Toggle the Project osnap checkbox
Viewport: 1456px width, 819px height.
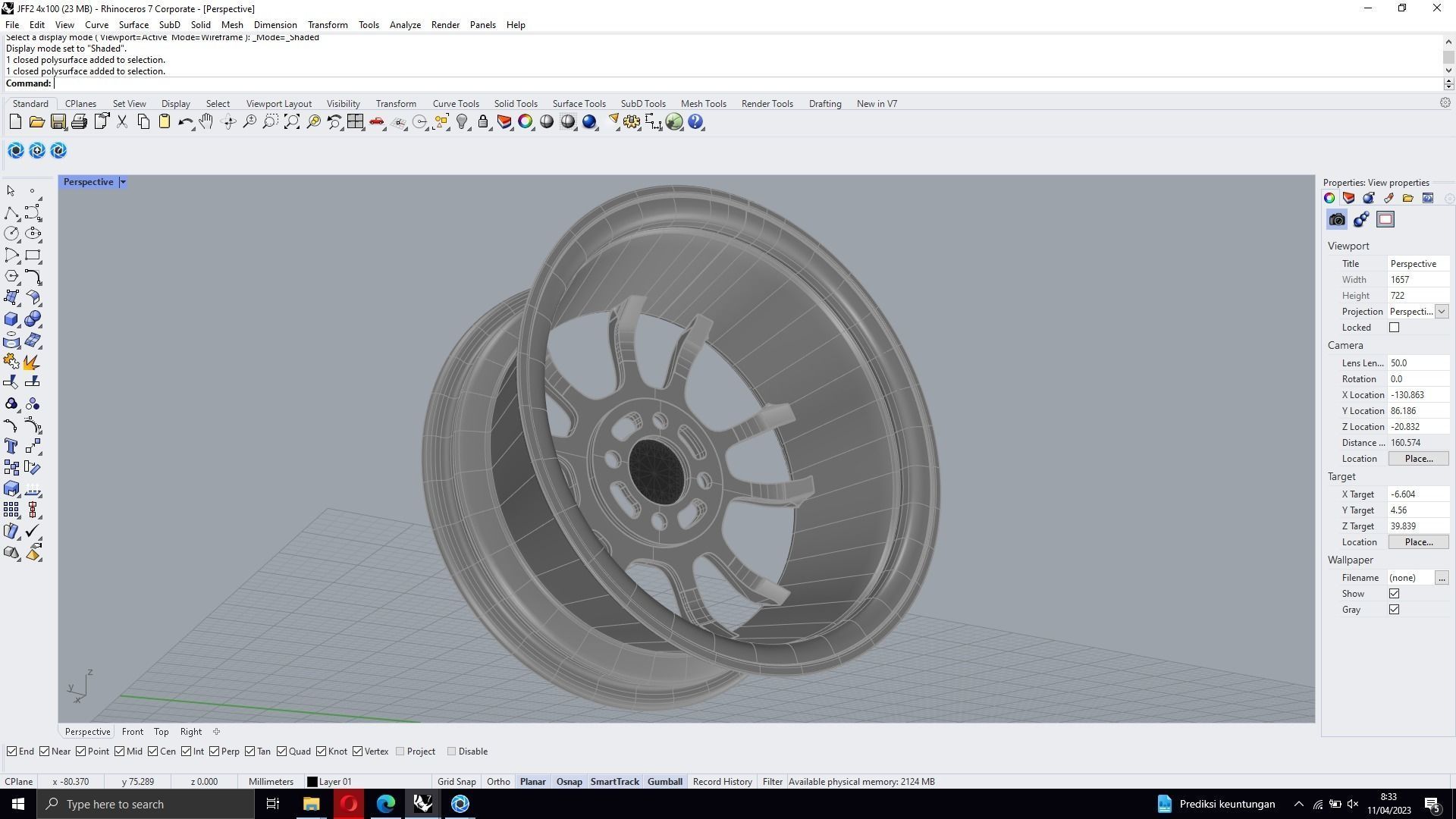(x=400, y=752)
